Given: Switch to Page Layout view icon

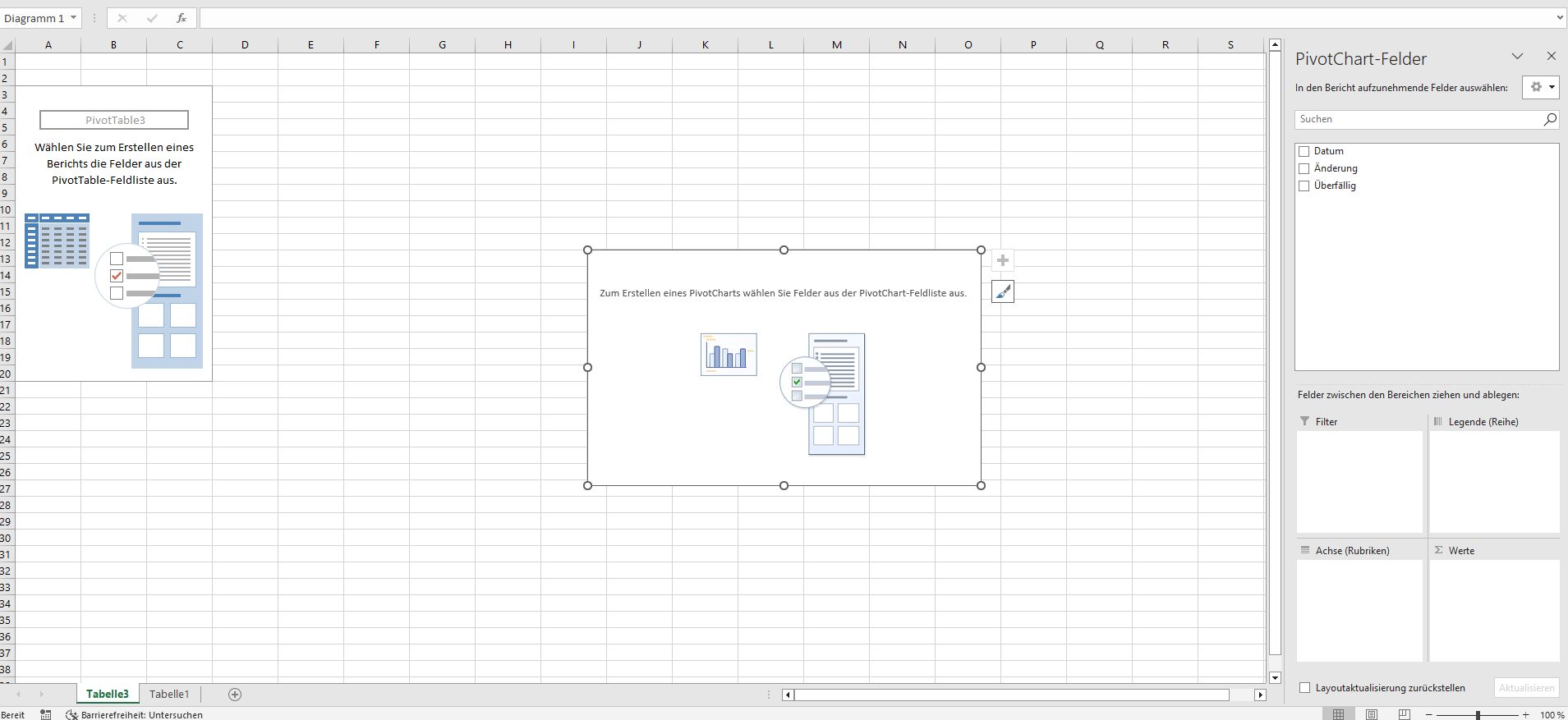Looking at the screenshot, I should 1372,714.
